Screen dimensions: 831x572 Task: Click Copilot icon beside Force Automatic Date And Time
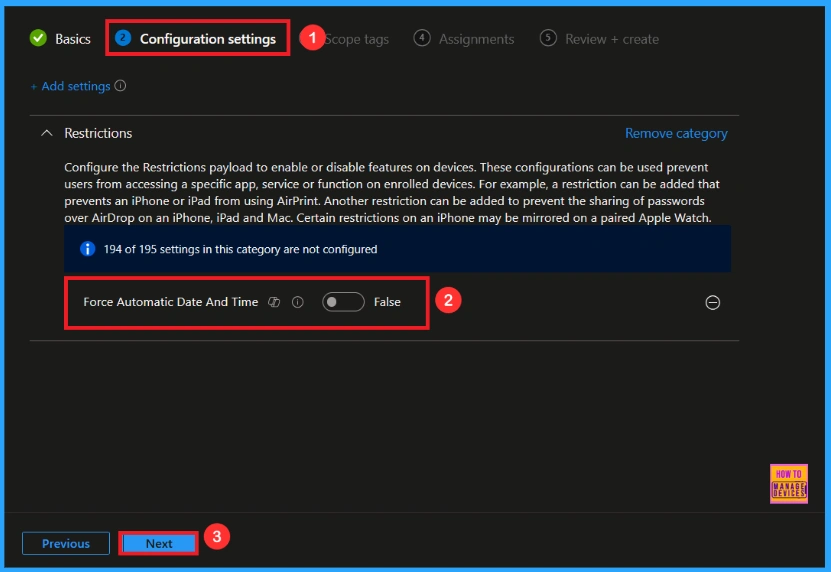tap(274, 302)
